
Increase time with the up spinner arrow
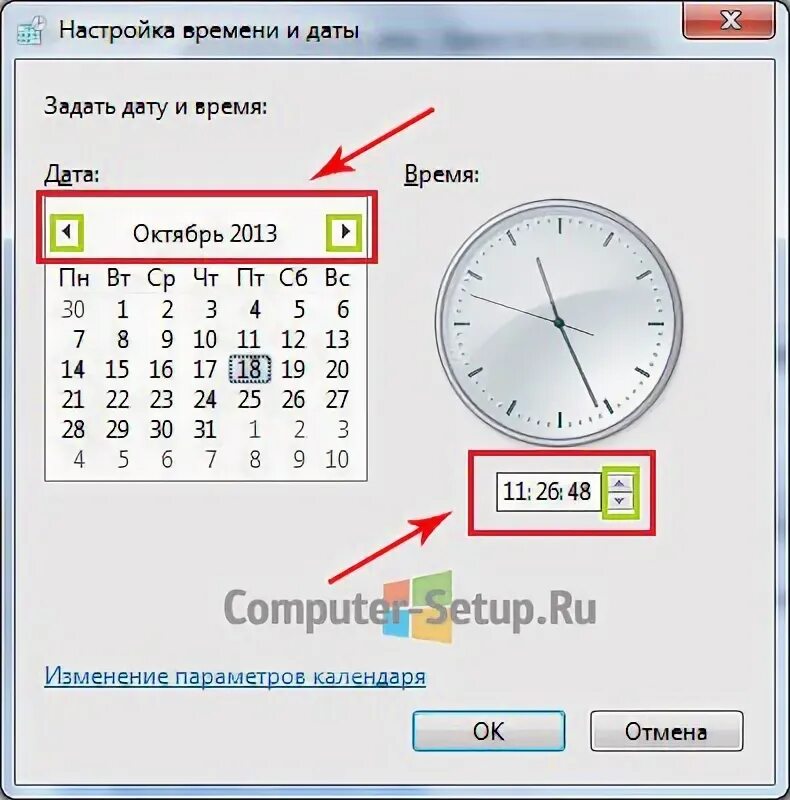(x=620, y=484)
